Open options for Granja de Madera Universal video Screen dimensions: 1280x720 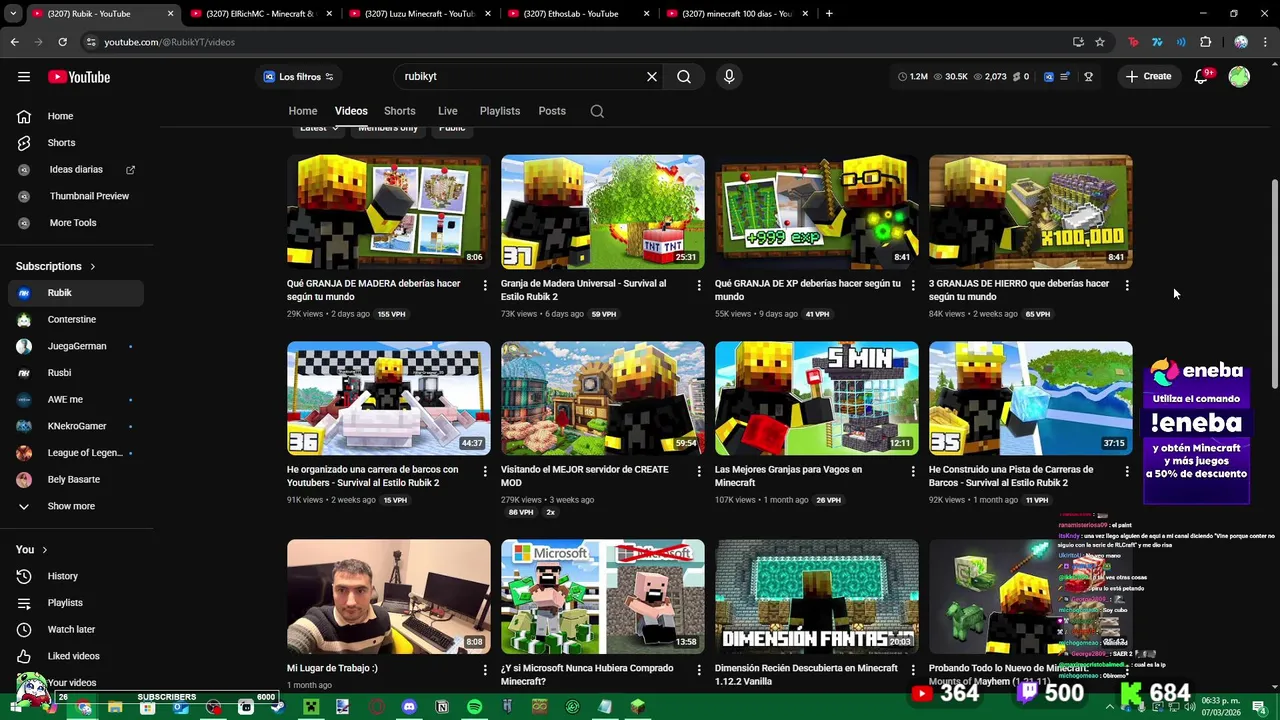(699, 285)
